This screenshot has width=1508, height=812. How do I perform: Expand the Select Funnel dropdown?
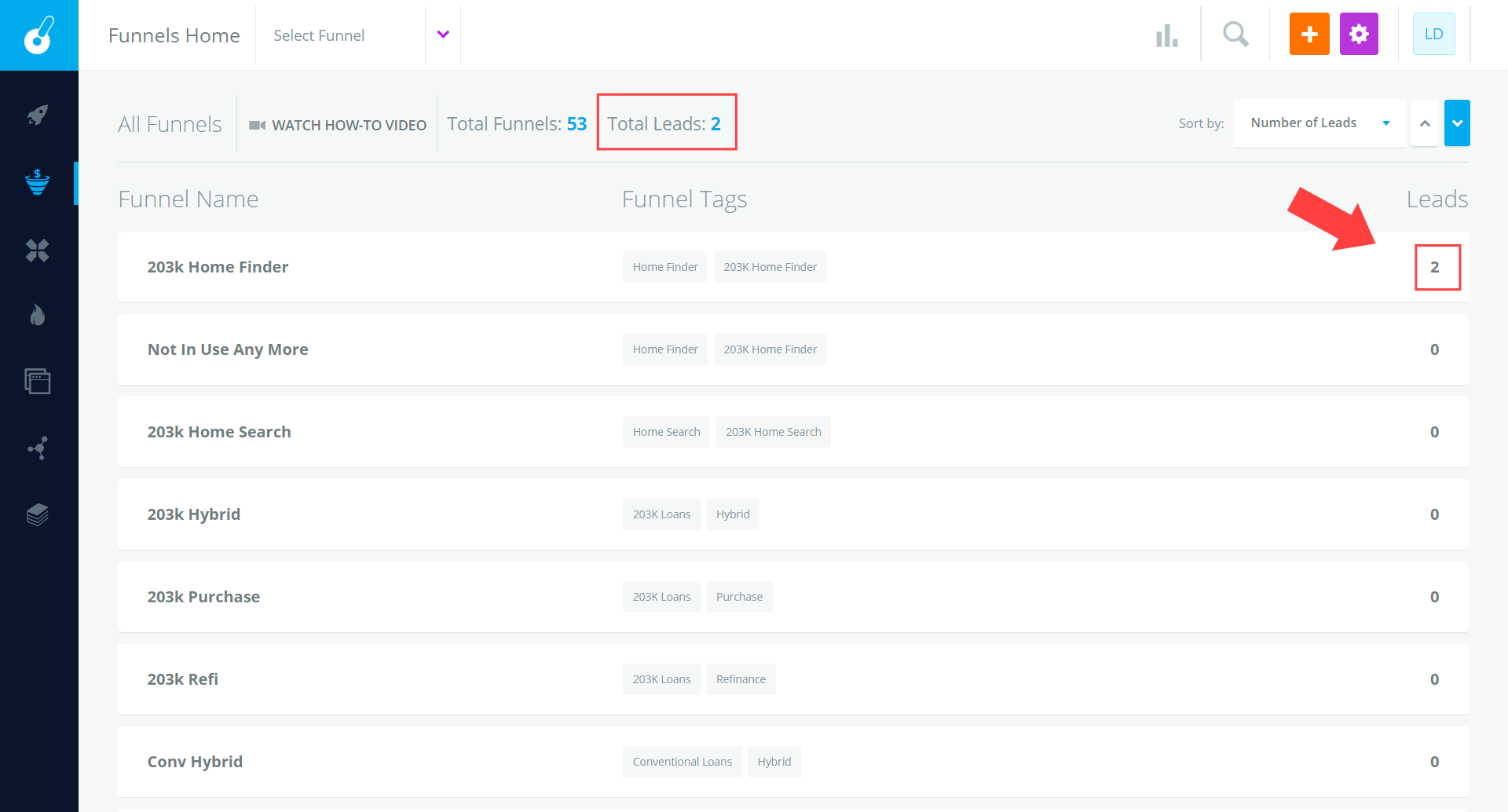pyautogui.click(x=359, y=35)
